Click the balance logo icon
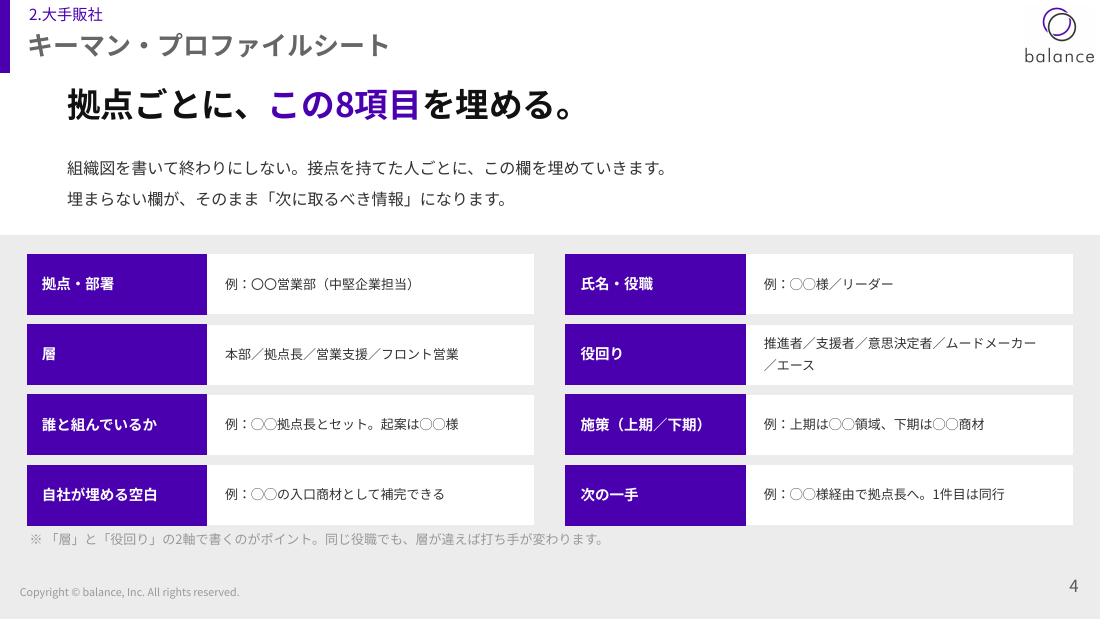The image size is (1100, 619). pos(1059,25)
